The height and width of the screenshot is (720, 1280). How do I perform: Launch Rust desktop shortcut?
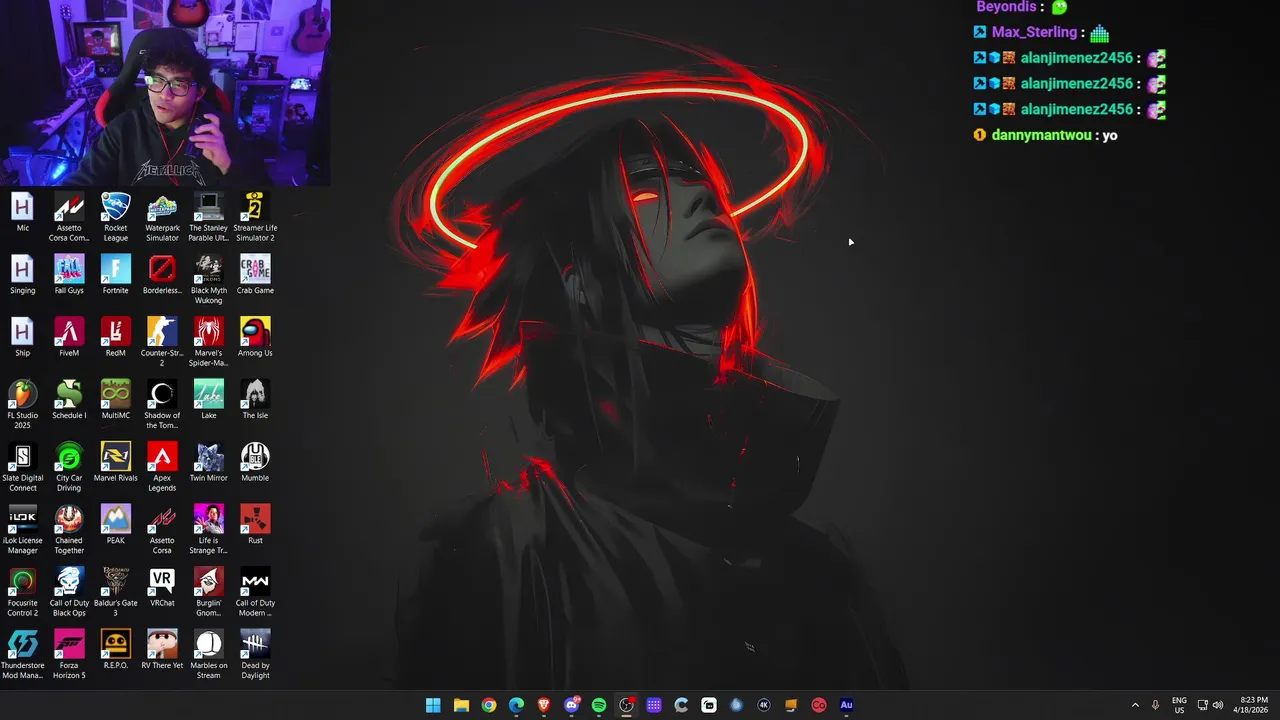(255, 525)
